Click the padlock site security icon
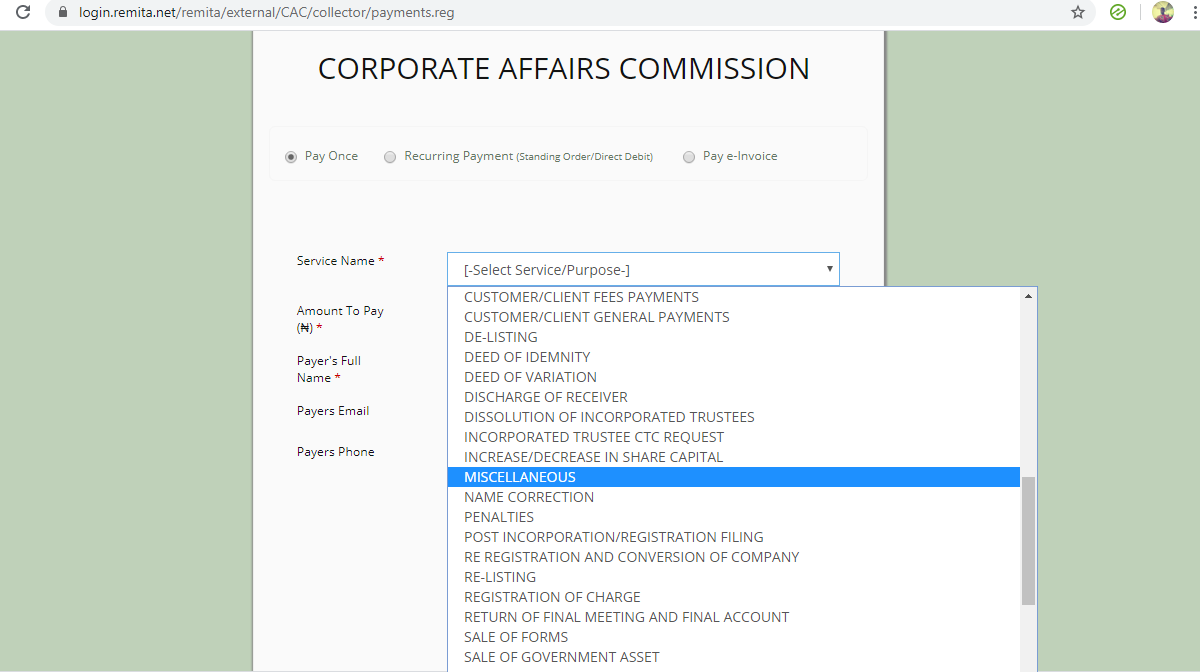Image resolution: width=1200 pixels, height=672 pixels. (63, 13)
